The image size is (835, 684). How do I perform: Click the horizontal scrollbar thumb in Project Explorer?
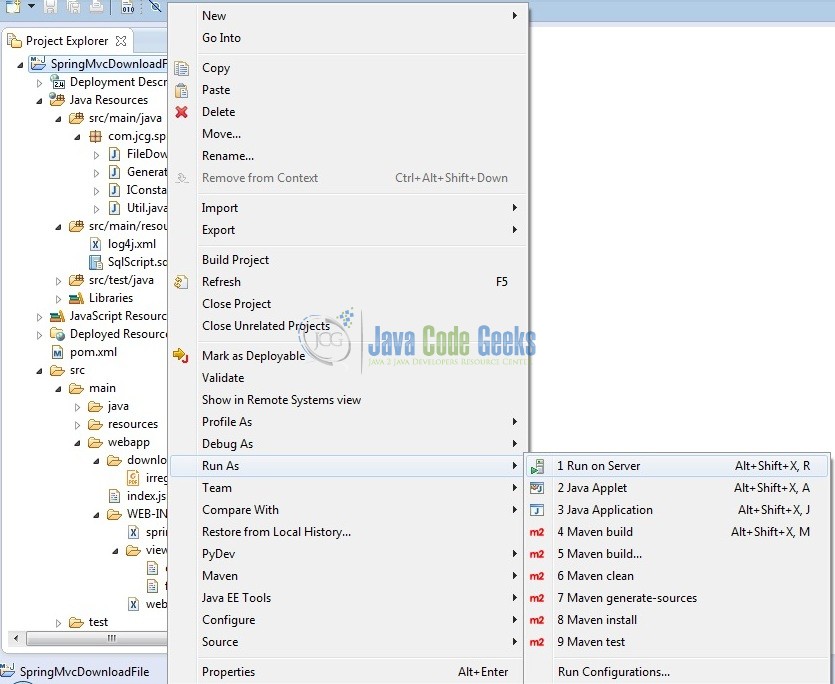97,638
